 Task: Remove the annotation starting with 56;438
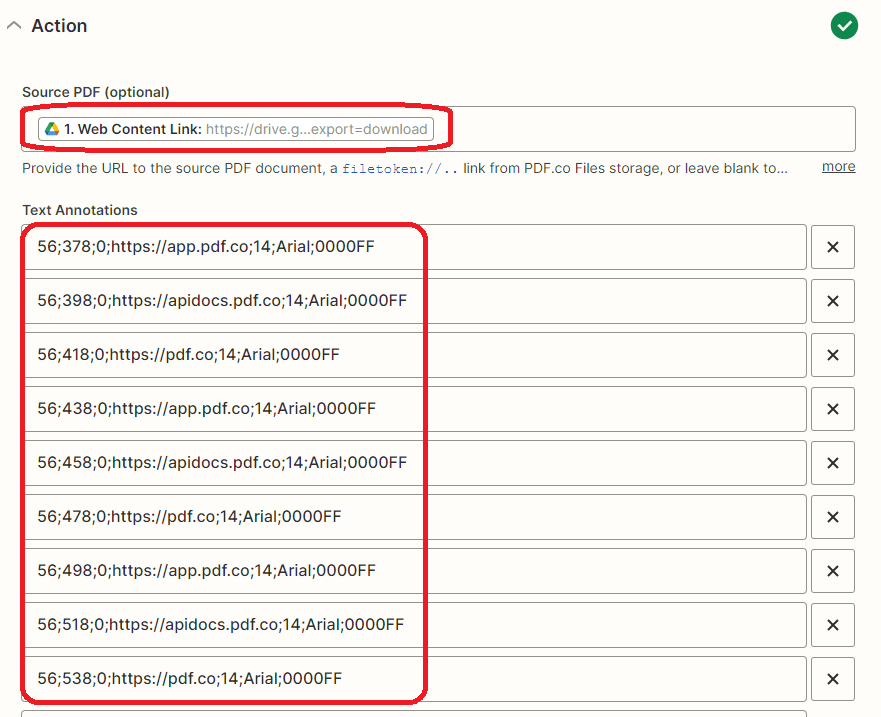[833, 409]
